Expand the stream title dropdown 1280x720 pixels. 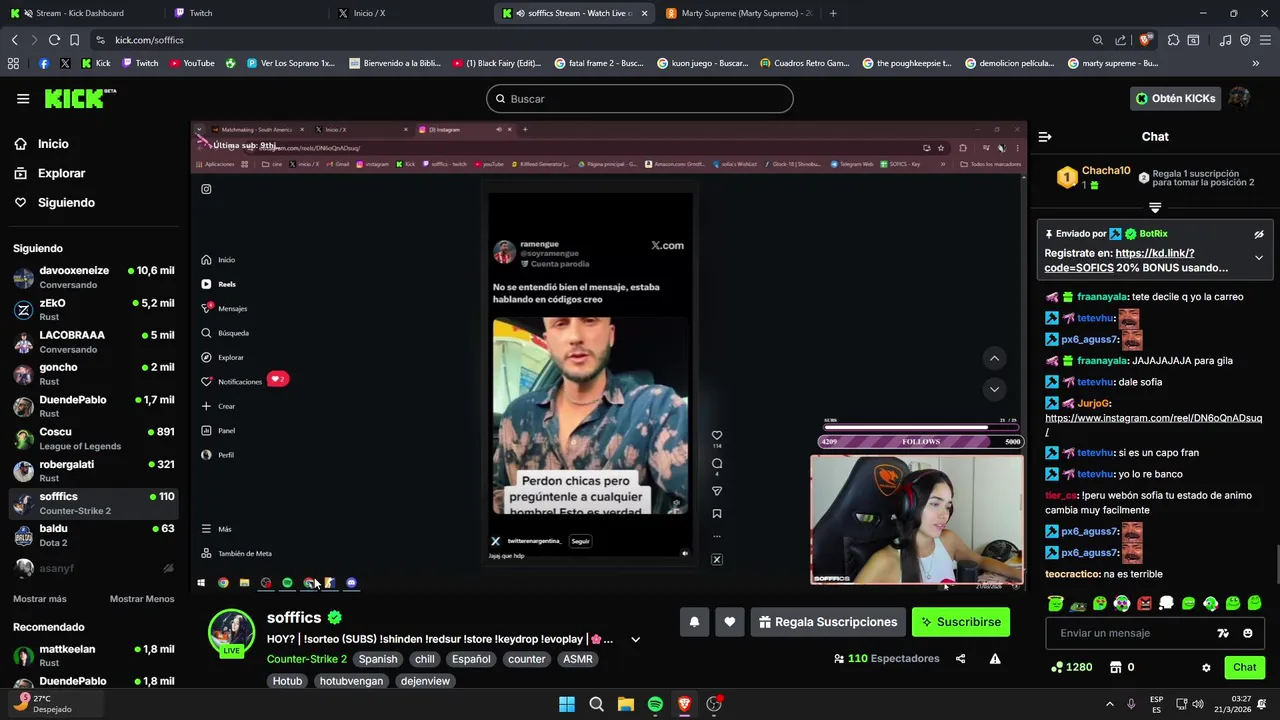(x=635, y=640)
